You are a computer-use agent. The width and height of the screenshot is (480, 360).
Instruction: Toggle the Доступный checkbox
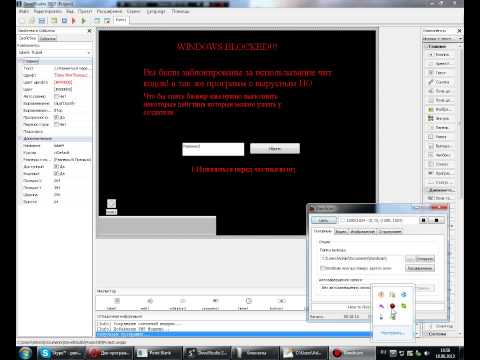[x=57, y=166]
